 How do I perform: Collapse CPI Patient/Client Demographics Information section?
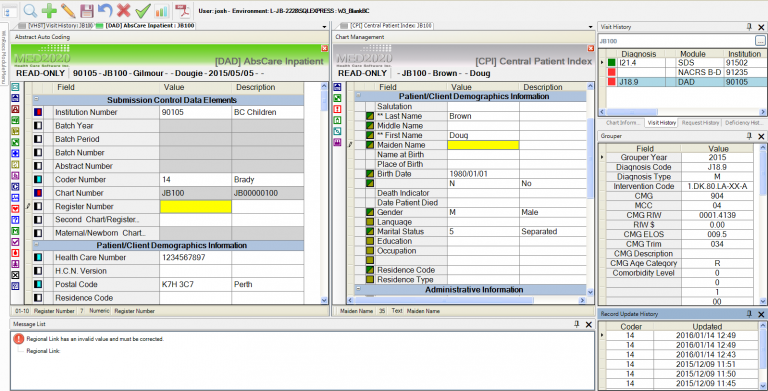pyautogui.click(x=359, y=96)
